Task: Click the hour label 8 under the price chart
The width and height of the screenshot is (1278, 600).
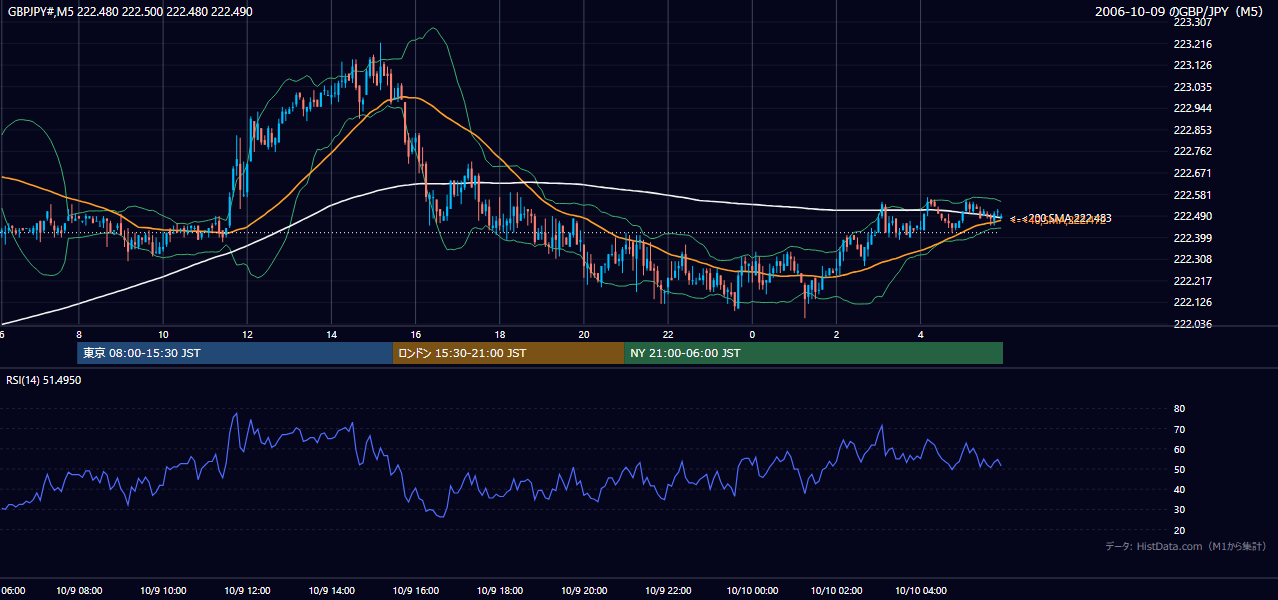Action: pos(79,334)
